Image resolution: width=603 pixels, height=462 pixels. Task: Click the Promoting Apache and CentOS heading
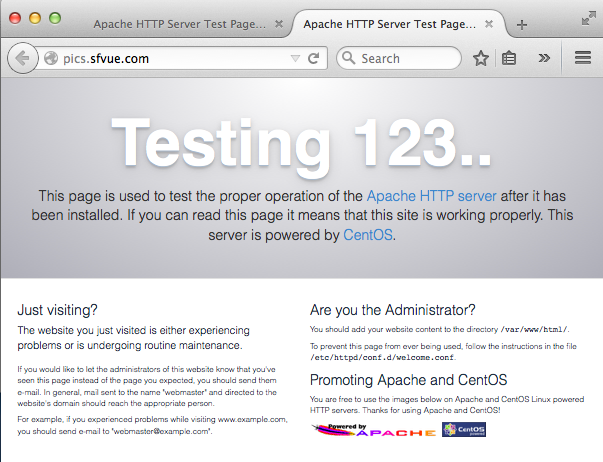click(x=408, y=380)
